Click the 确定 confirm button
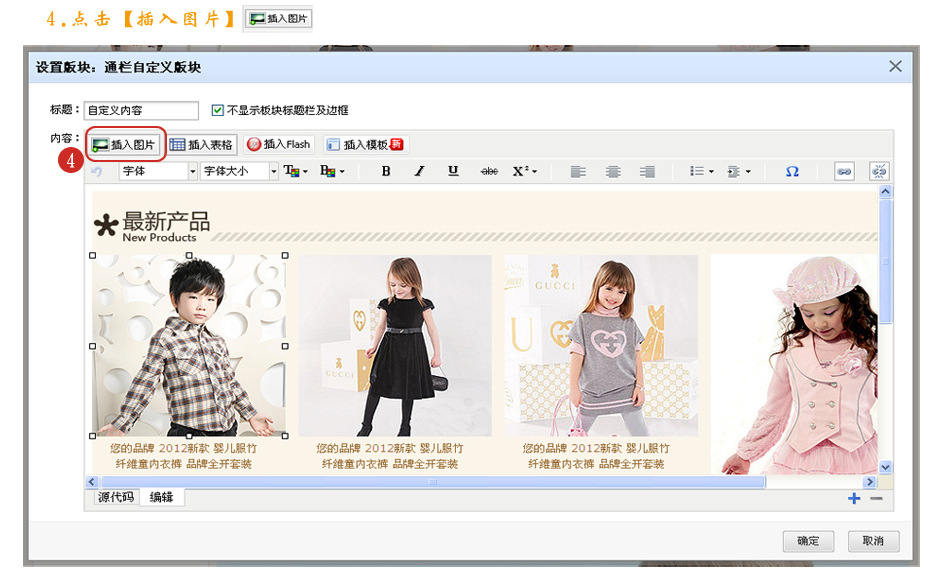This screenshot has width=950, height=577. [808, 541]
